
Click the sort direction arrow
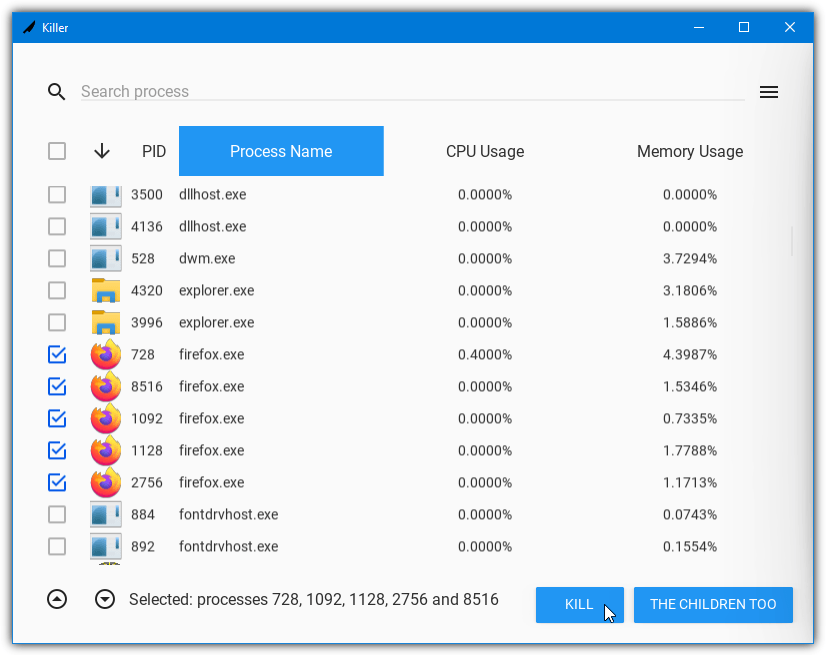(102, 152)
